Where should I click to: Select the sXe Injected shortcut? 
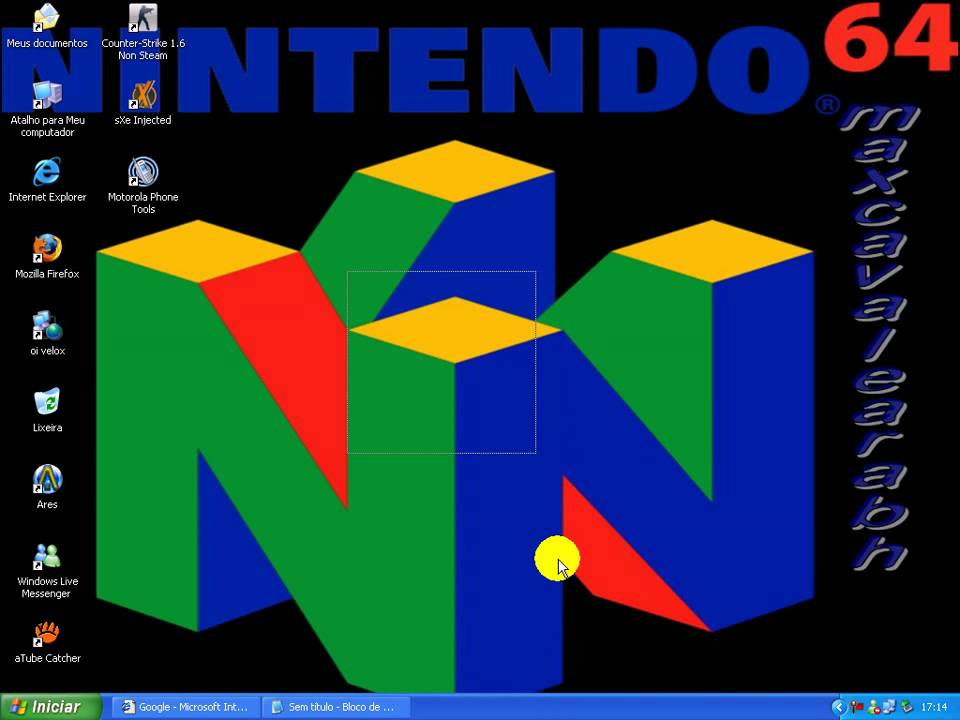[x=143, y=103]
